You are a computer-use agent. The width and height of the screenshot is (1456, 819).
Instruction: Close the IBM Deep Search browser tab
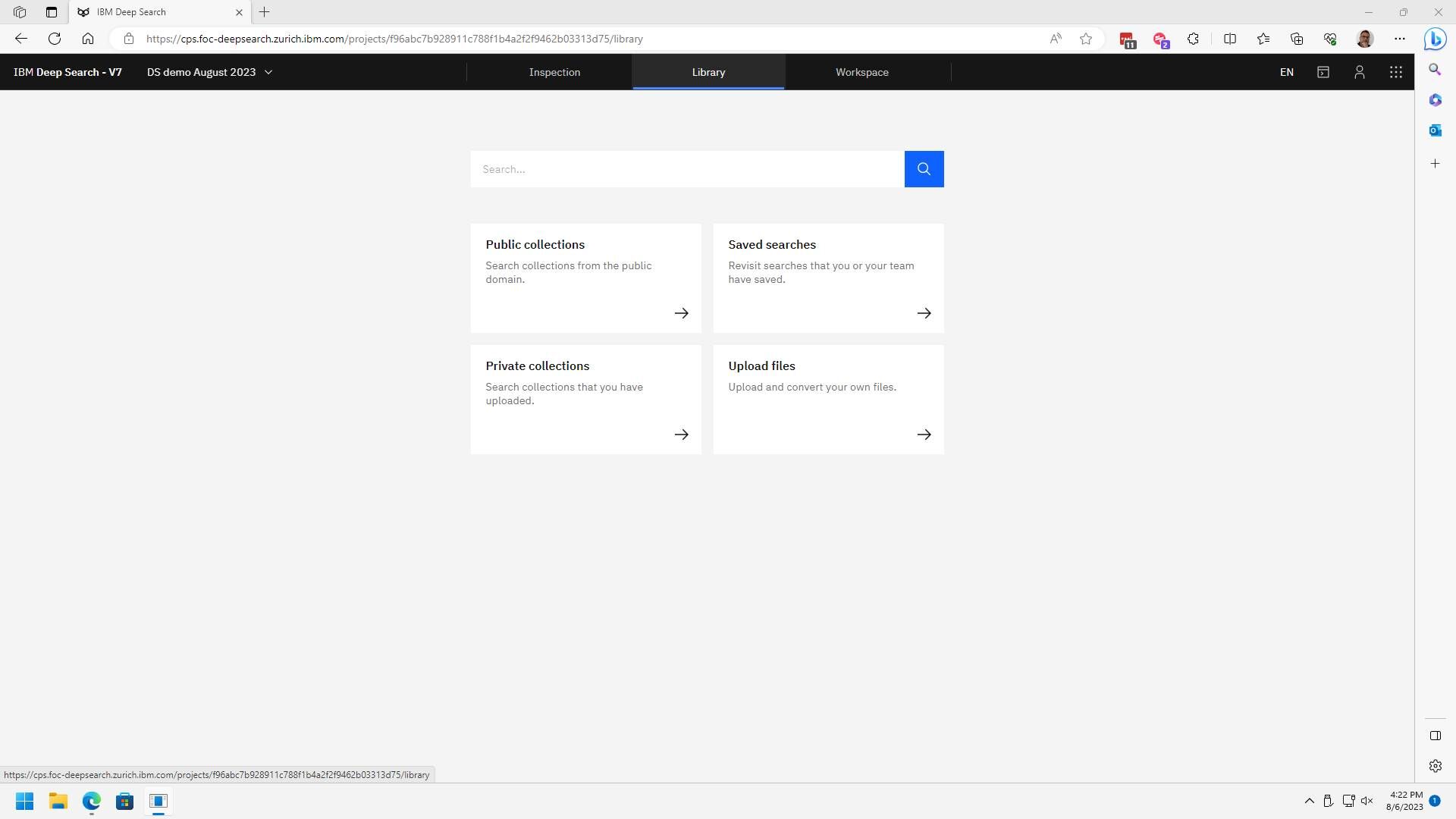click(x=239, y=12)
